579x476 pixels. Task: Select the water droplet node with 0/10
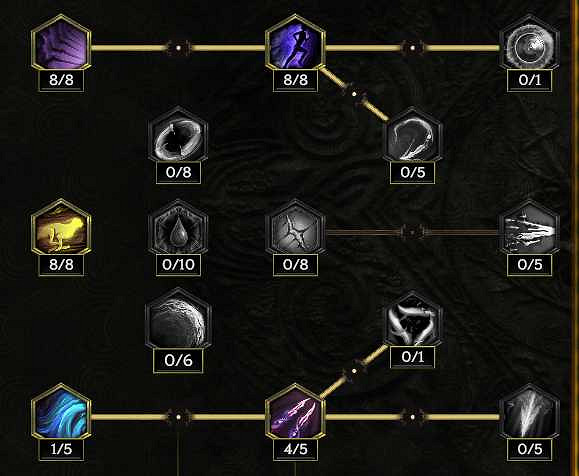(x=178, y=228)
